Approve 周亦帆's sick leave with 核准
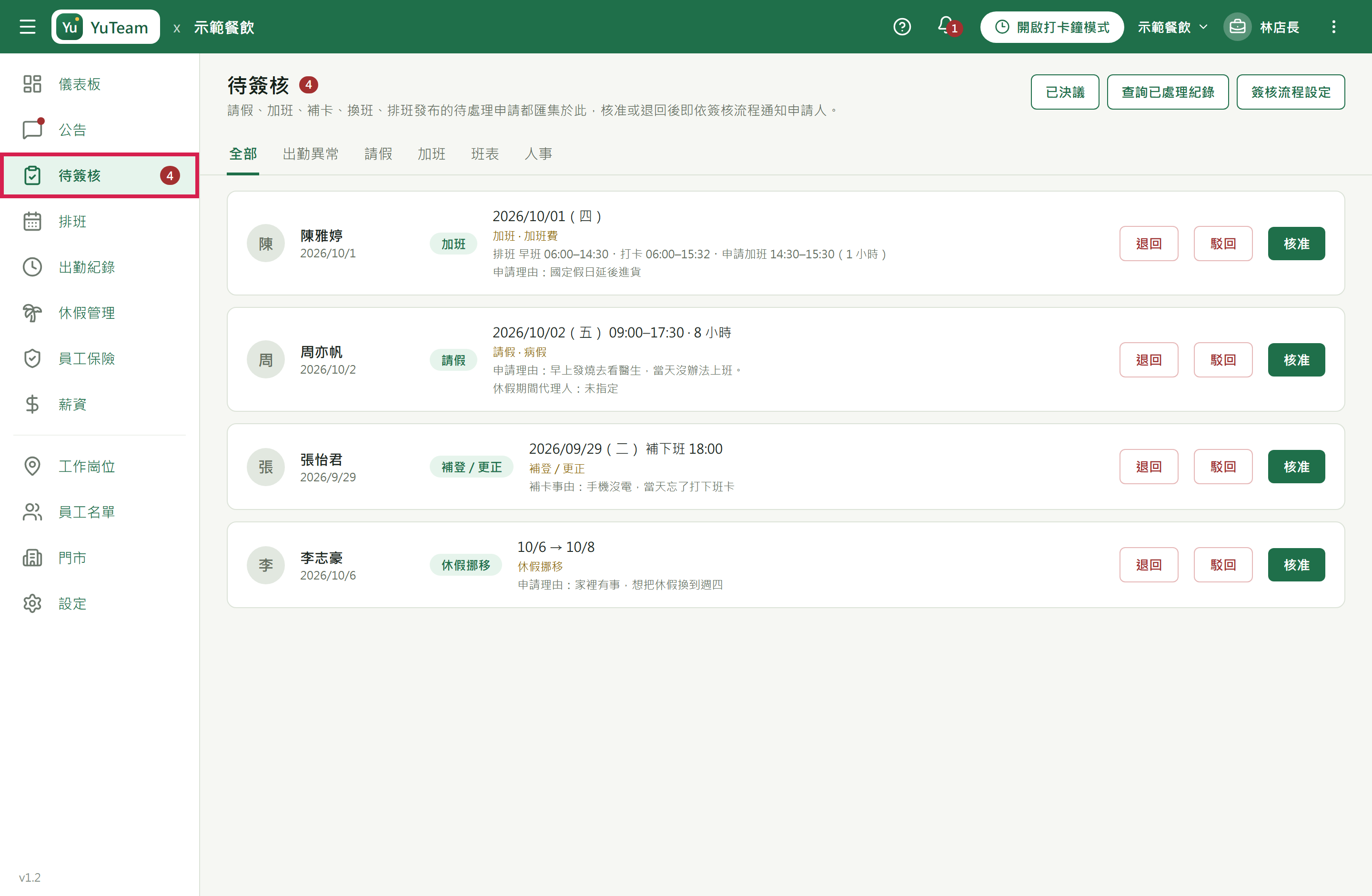This screenshot has height=896, width=1372. [x=1296, y=360]
